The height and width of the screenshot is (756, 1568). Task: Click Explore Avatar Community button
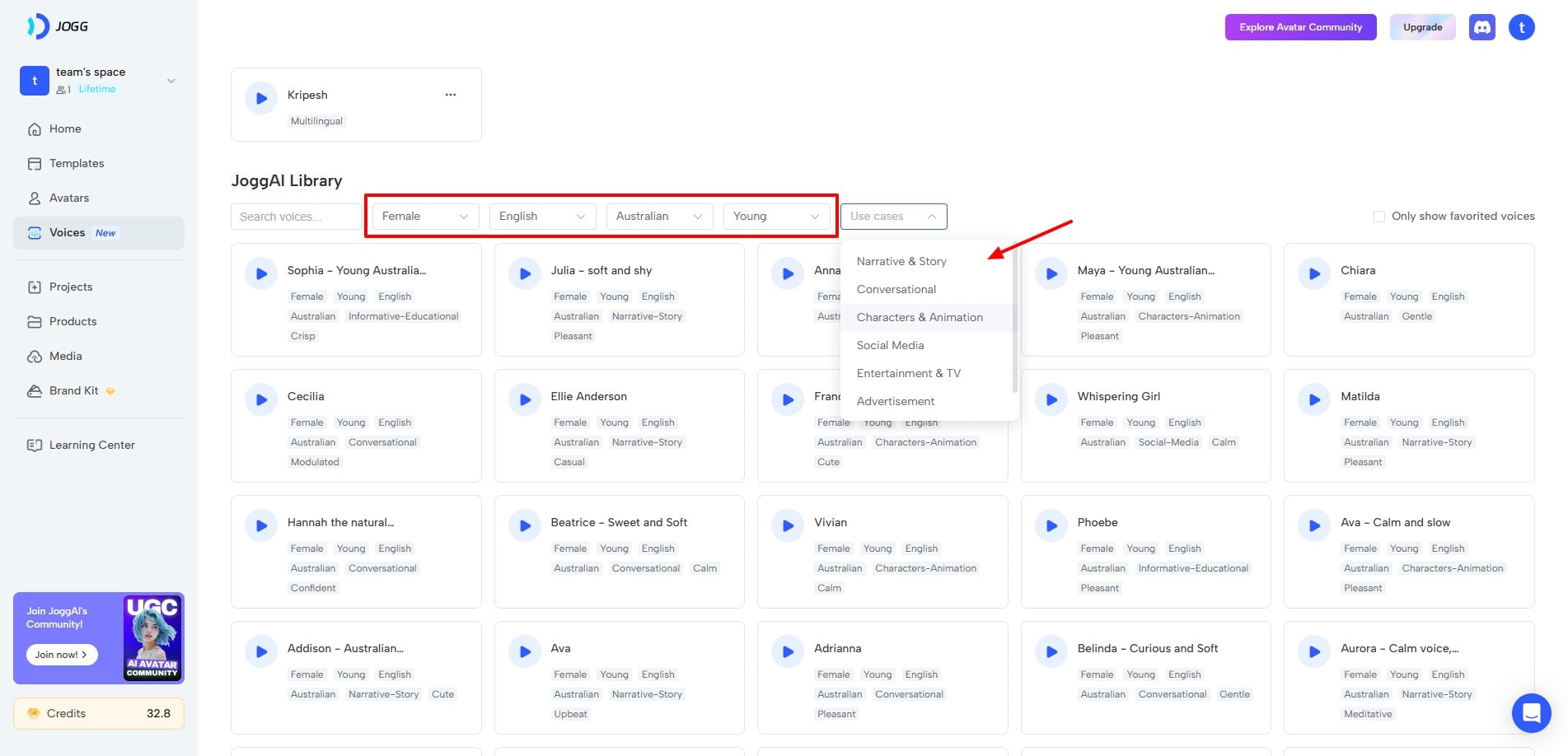click(1300, 27)
